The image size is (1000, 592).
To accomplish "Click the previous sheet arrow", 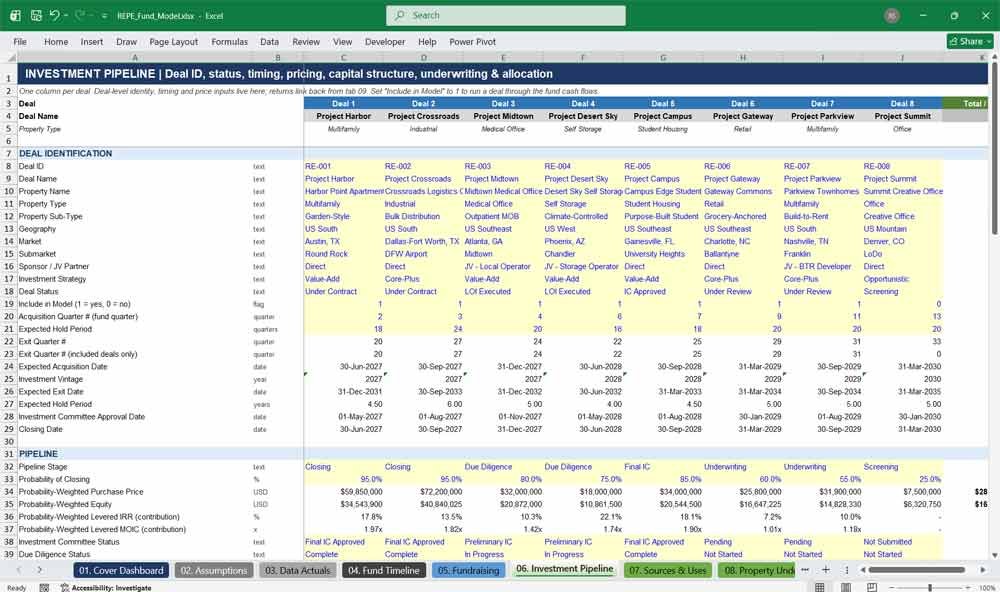I will click(x=18, y=570).
